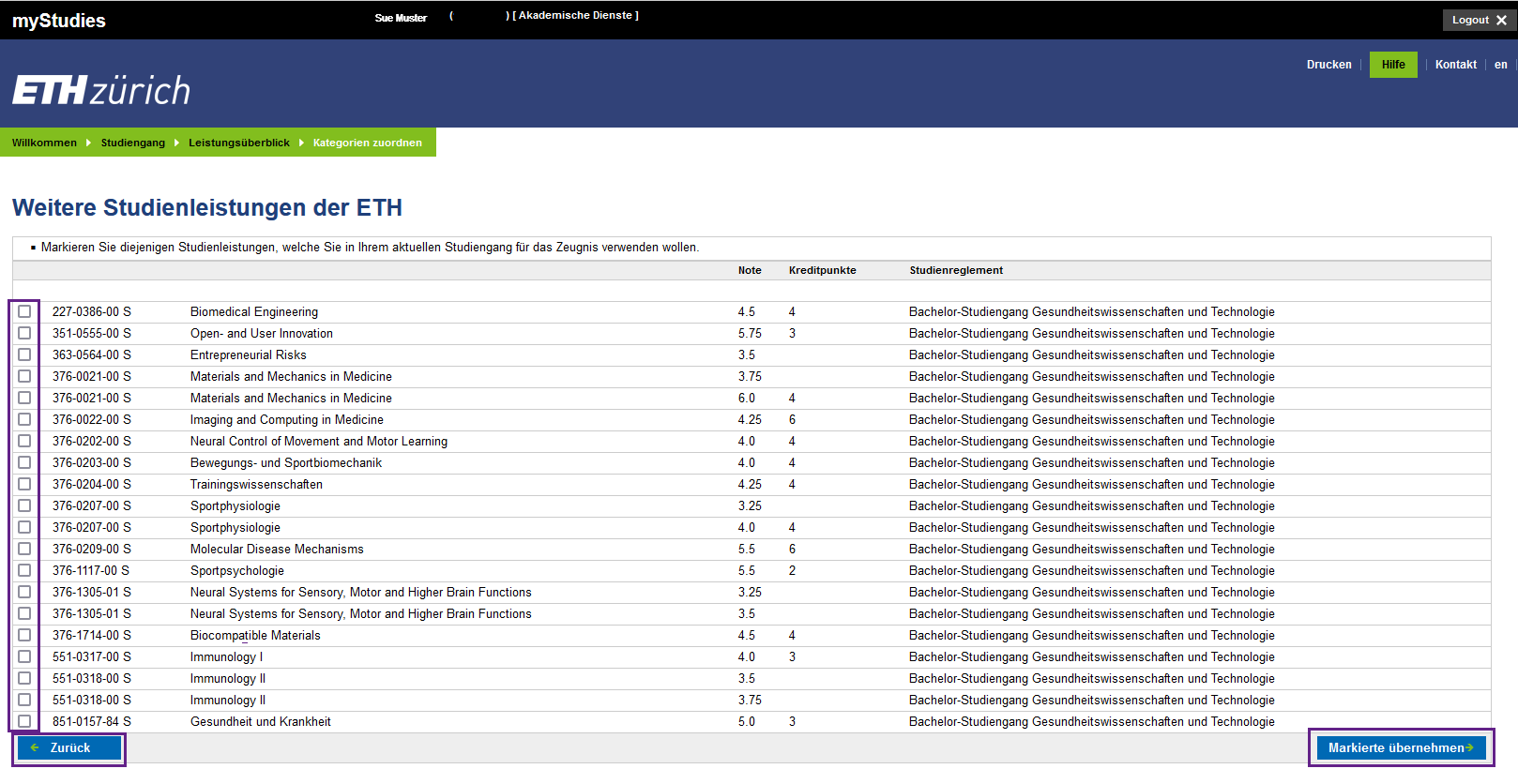This screenshot has height=784, width=1518.
Task: Mark Immunology II row with note 3.5
Action: pyautogui.click(x=24, y=678)
